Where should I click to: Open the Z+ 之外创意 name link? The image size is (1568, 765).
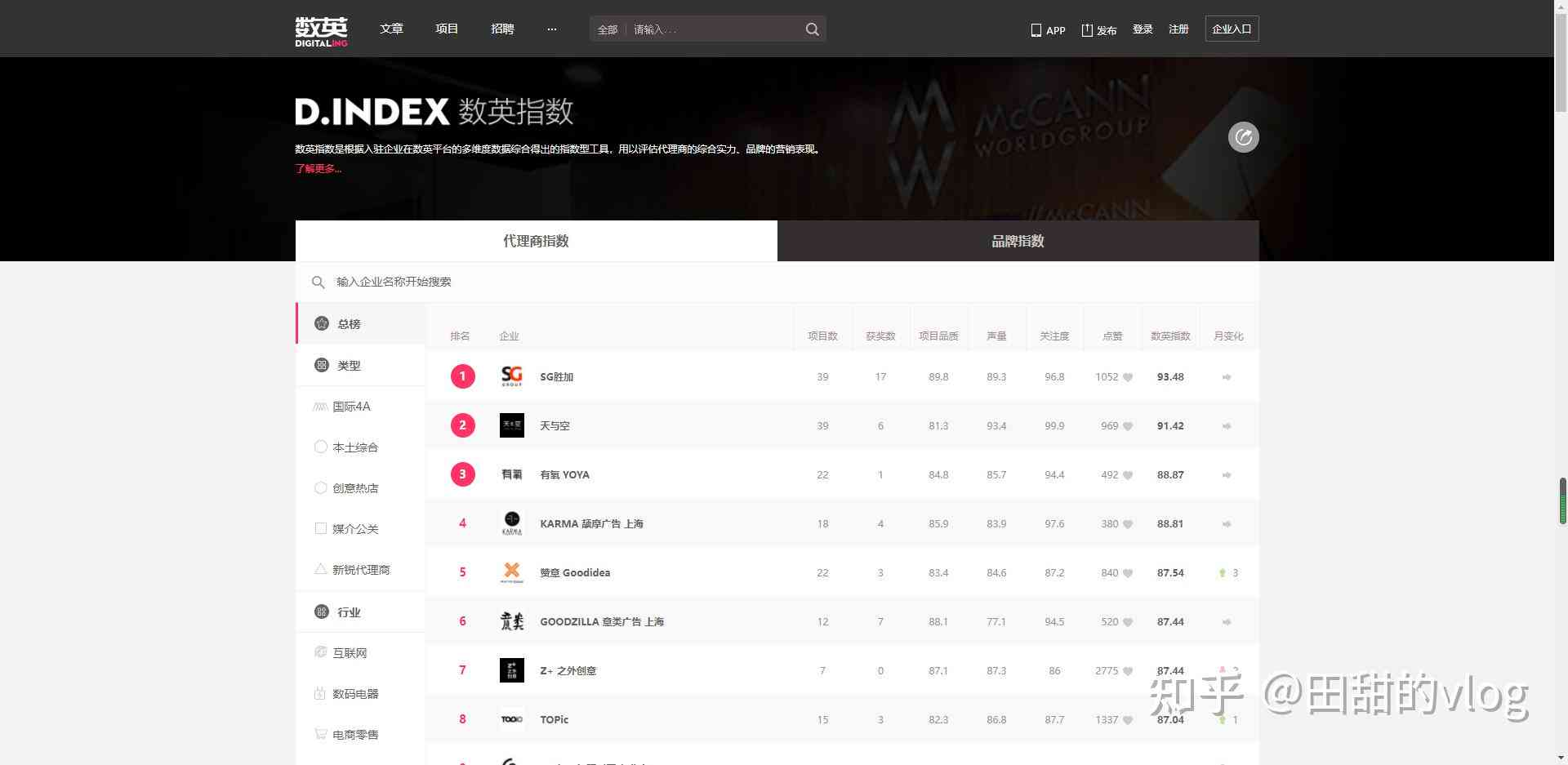[568, 670]
